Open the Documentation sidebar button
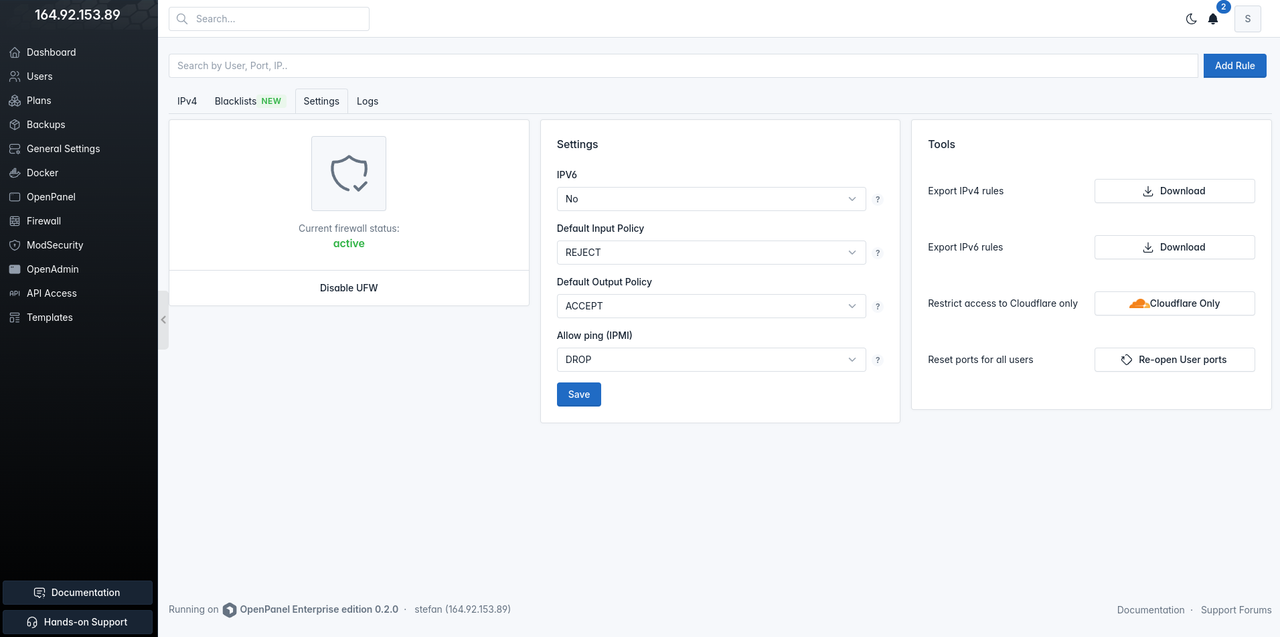Screen dimensions: 1280x637 click(x=78, y=593)
